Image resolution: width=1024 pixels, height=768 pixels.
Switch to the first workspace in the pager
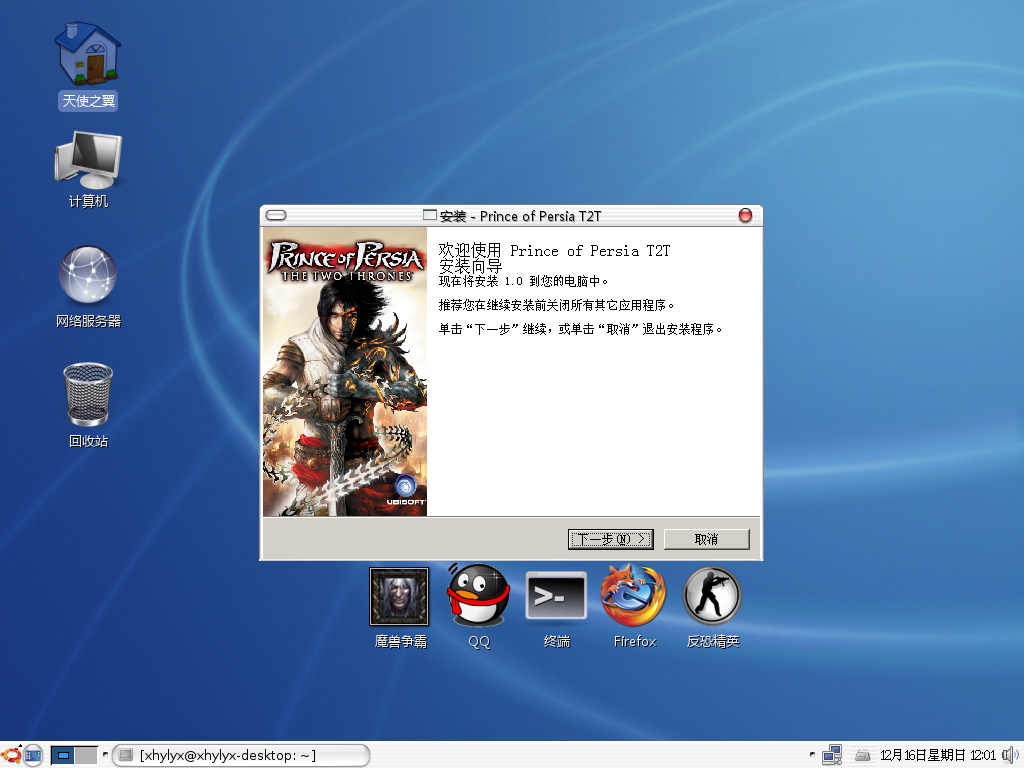pos(63,756)
